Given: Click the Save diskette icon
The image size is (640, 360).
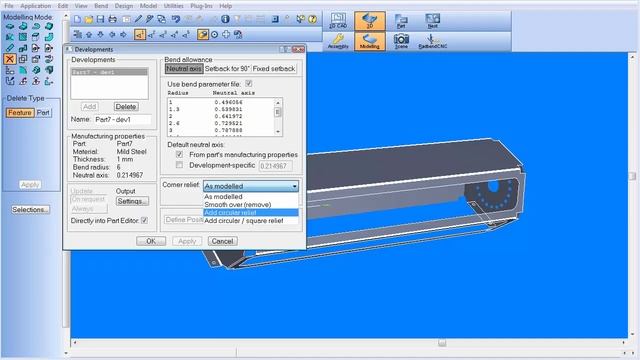Looking at the screenshot, I should click(x=100, y=19).
